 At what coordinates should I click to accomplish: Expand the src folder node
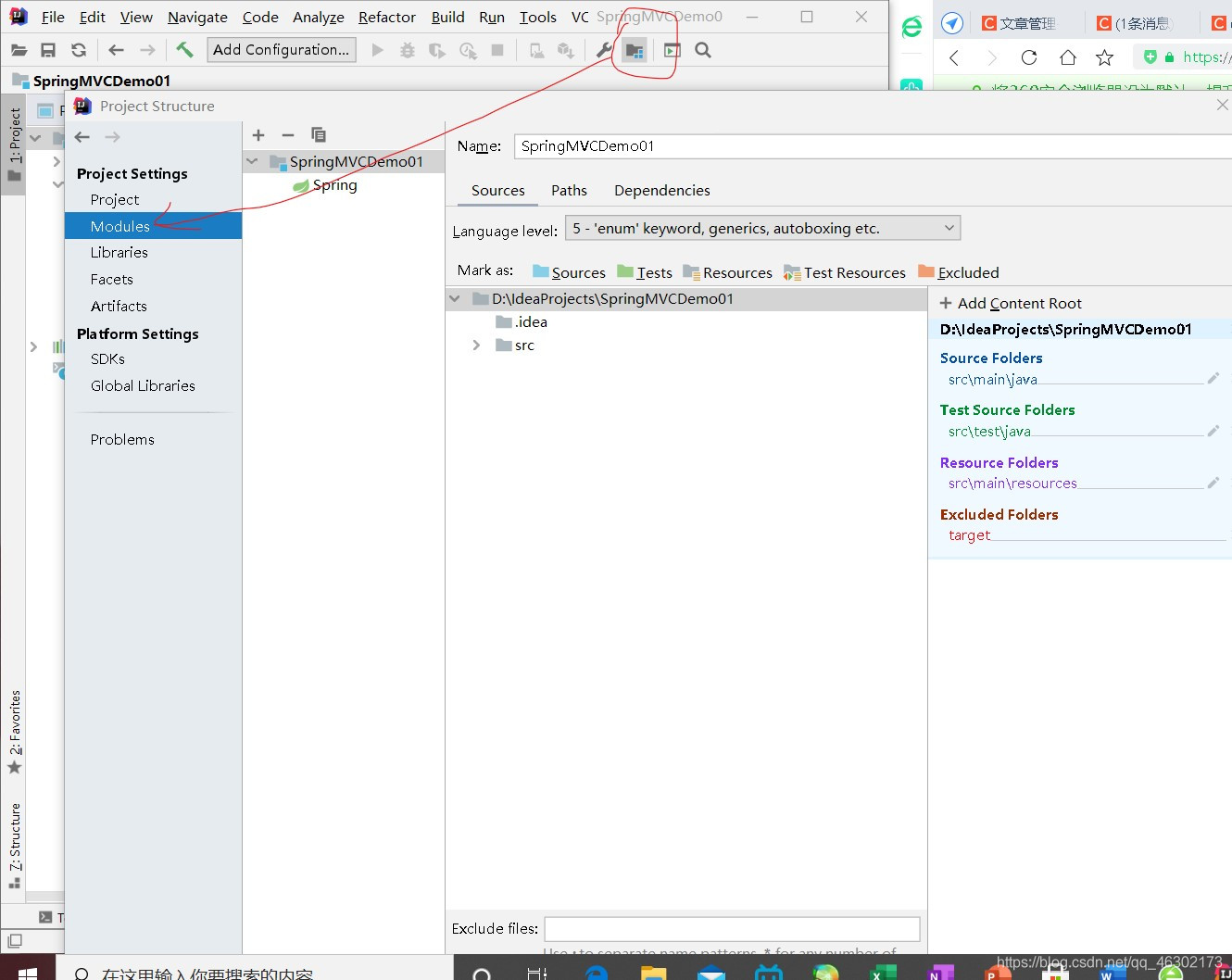(x=476, y=345)
